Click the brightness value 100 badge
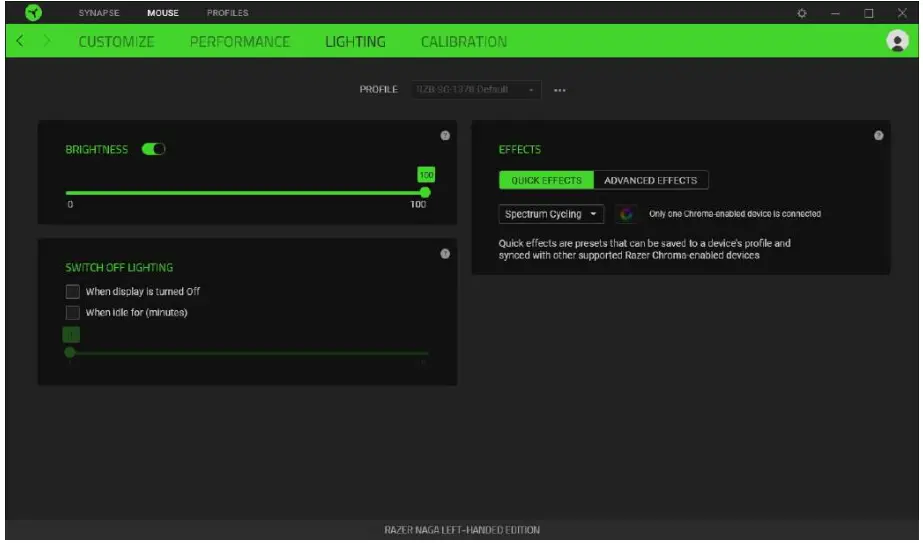This screenshot has height=543, width=923. [426, 174]
